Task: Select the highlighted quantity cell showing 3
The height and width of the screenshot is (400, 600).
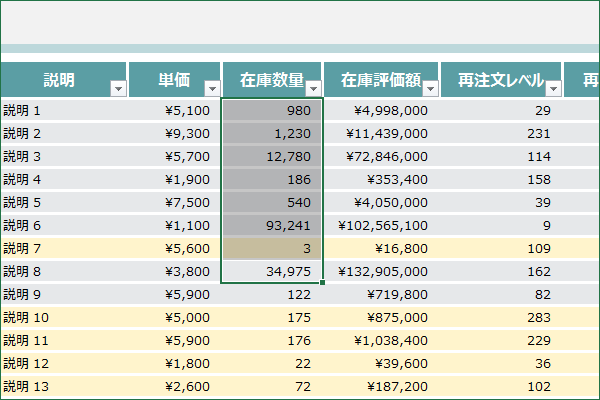Action: [x=272, y=248]
